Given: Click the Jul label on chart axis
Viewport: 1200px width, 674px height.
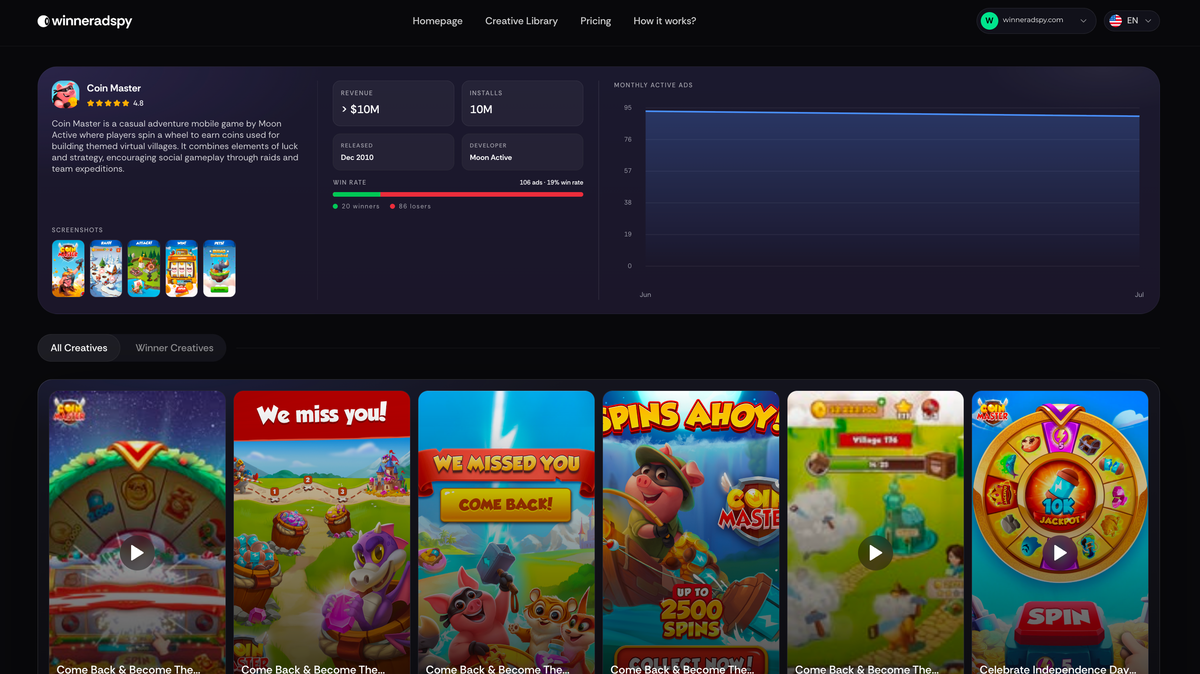Looking at the screenshot, I should (x=1139, y=295).
